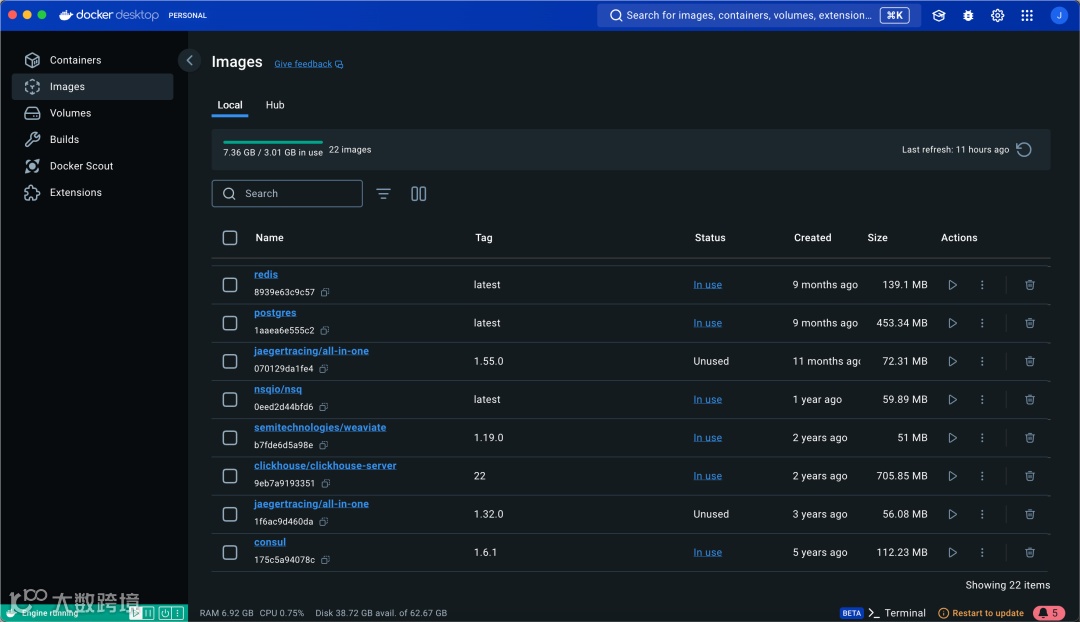
Task: Open the In use status link for postgres
Action: pos(707,323)
